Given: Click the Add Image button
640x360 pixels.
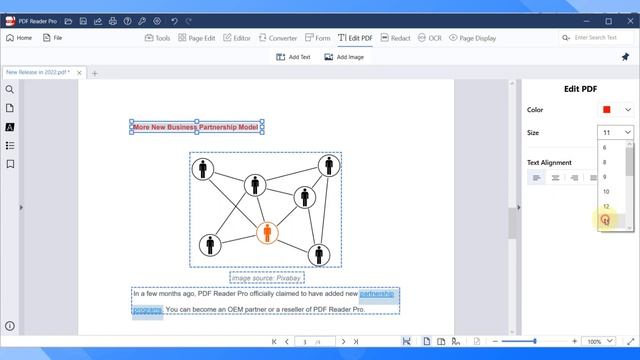Looking at the screenshot, I should coord(344,57).
